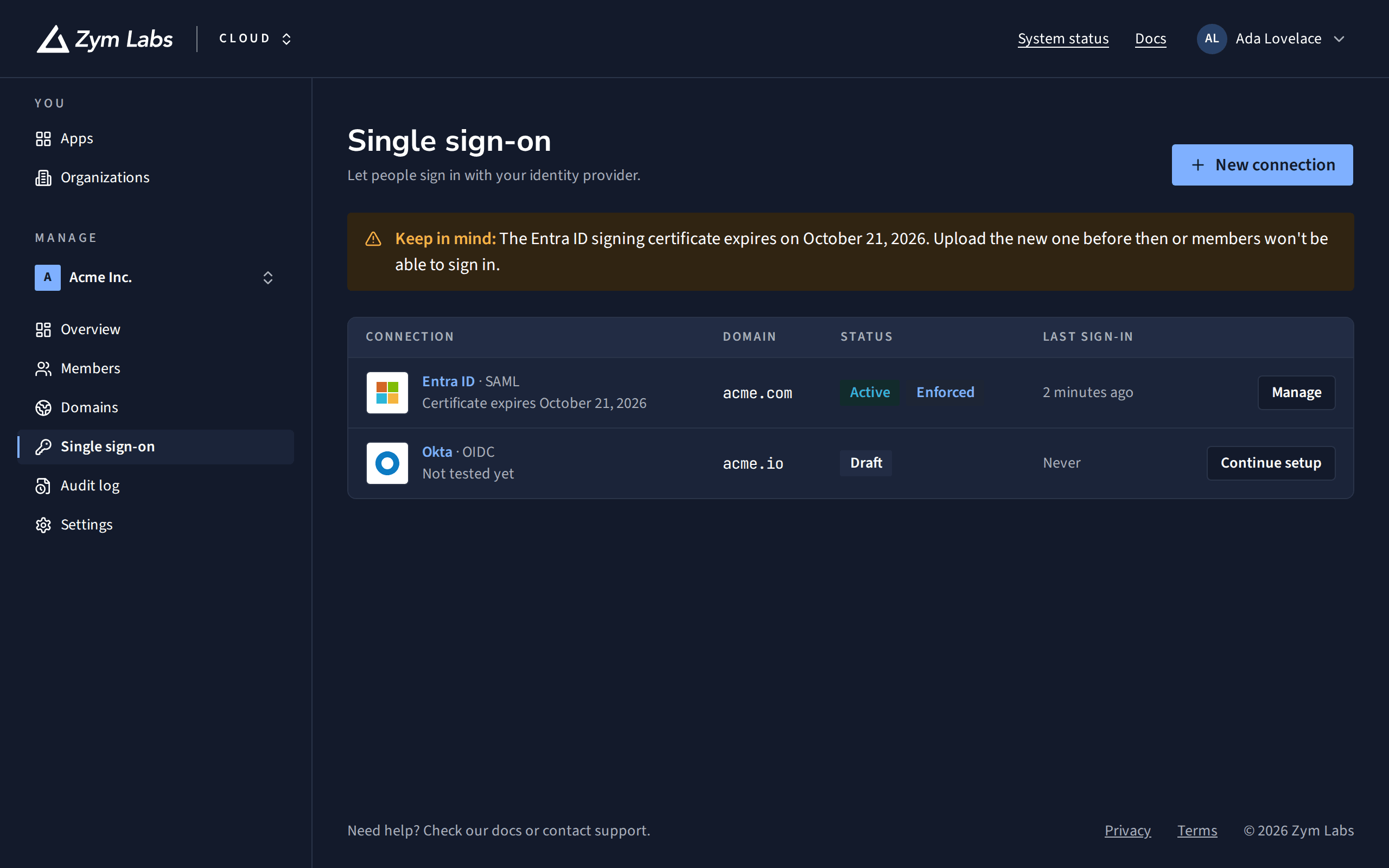Image resolution: width=1389 pixels, height=868 pixels.
Task: Click Not tested yet text
Action: pos(468,474)
